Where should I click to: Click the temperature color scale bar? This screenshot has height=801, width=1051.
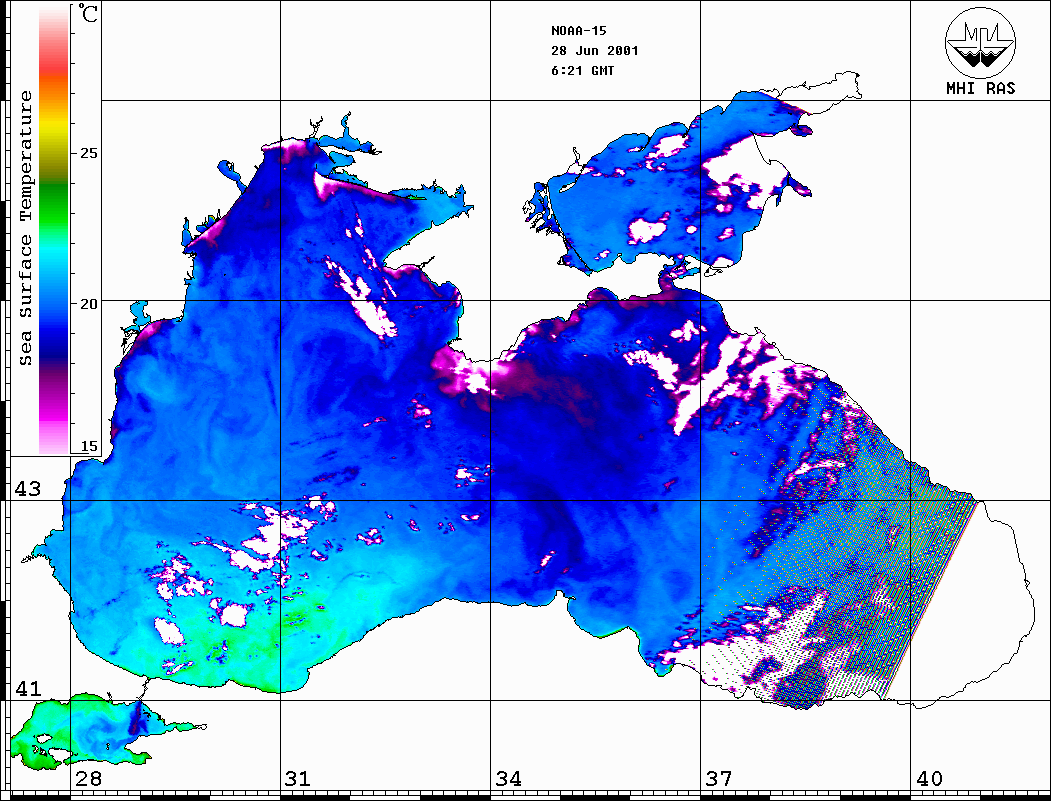(54, 231)
